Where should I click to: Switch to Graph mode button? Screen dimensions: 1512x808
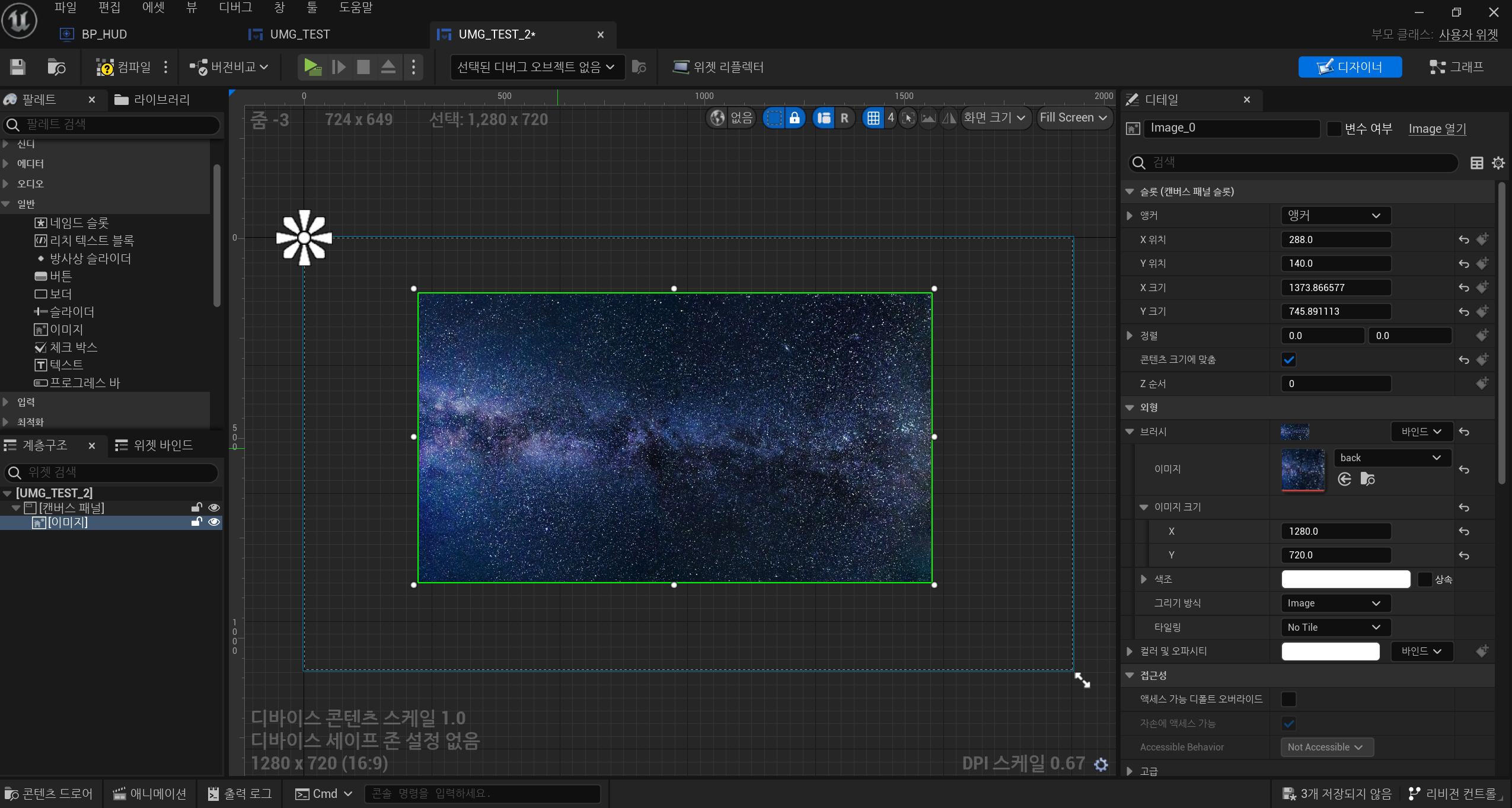[1456, 67]
